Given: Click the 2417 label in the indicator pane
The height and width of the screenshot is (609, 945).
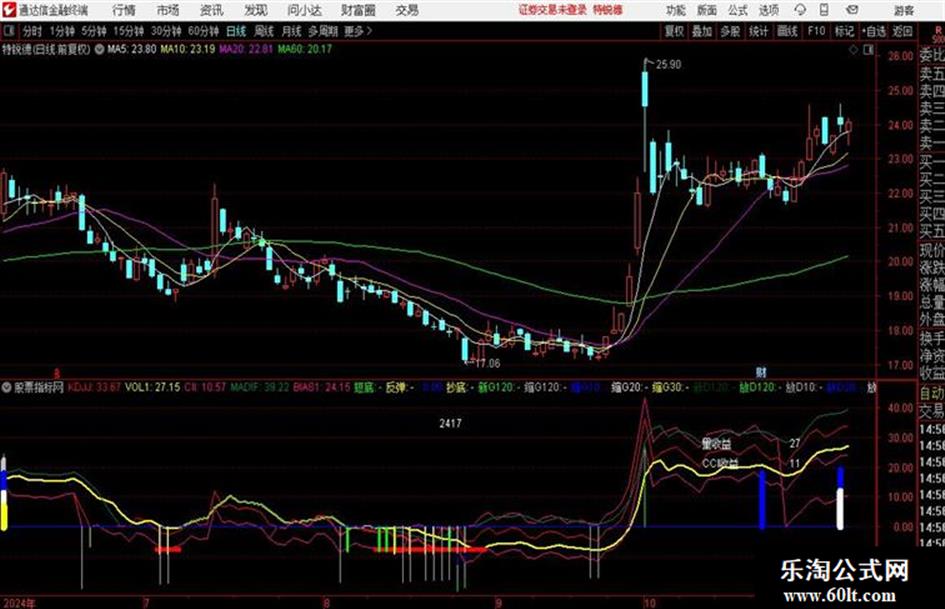Looking at the screenshot, I should (x=450, y=423).
